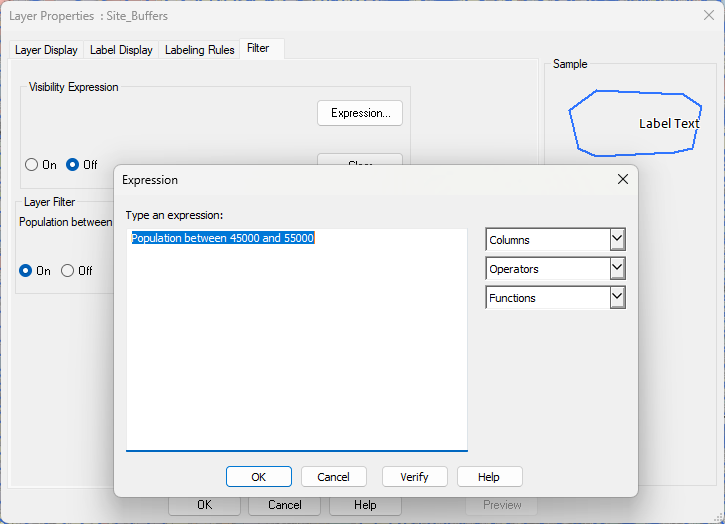Switch to the Layer Display tab
The height and width of the screenshot is (524, 725).
coord(46,50)
